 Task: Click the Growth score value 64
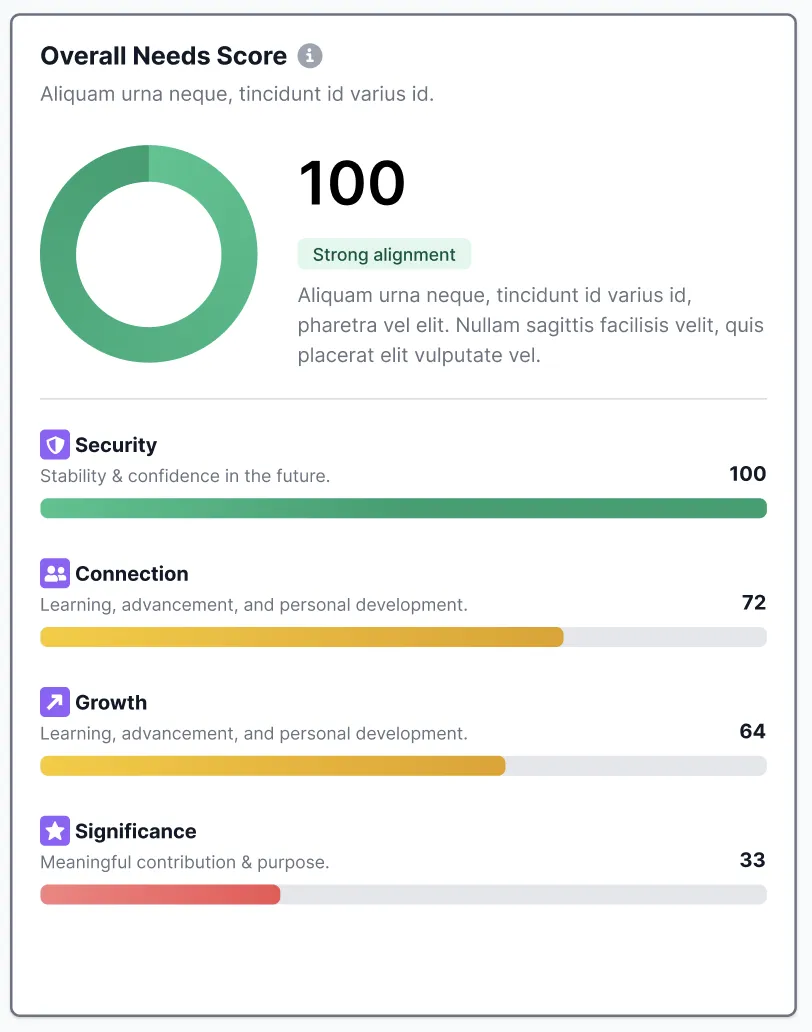[752, 731]
